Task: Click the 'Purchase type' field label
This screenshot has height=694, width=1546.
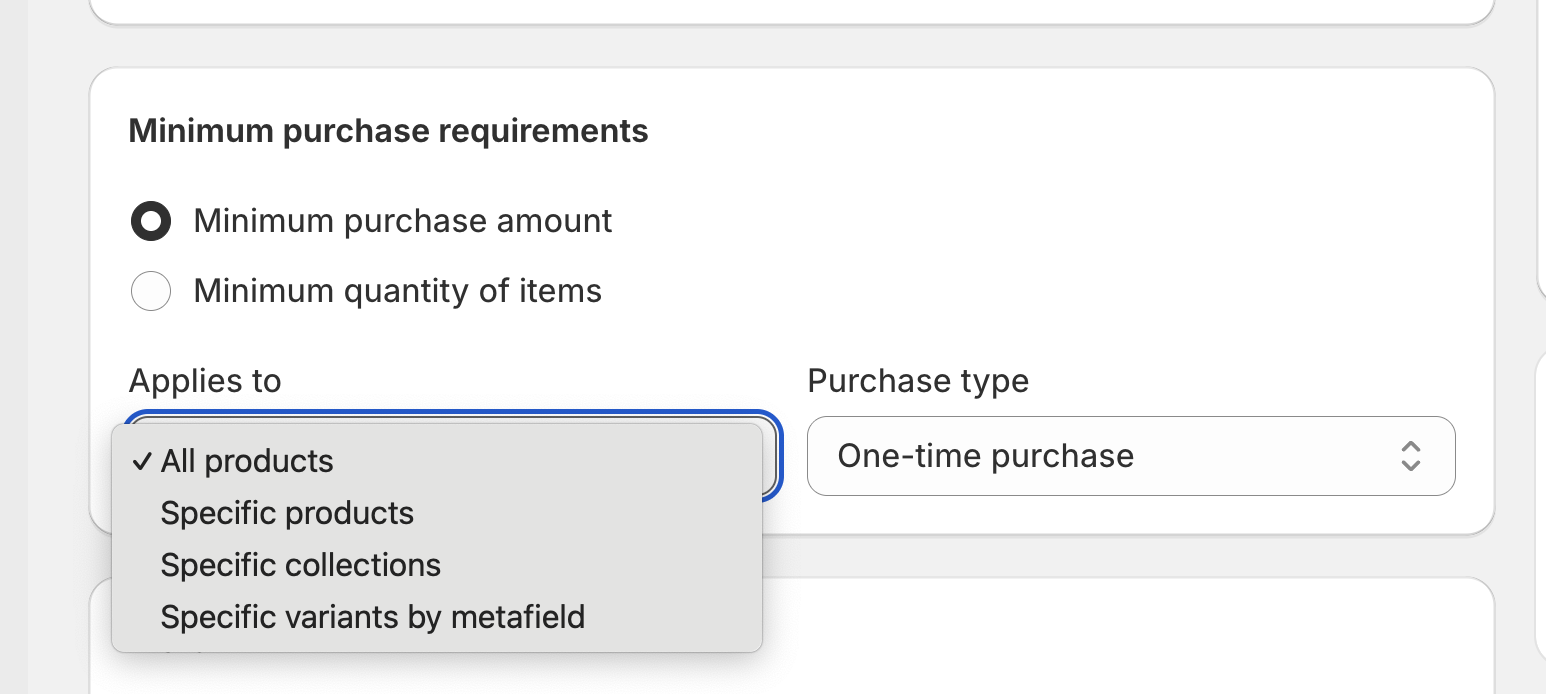Action: (917, 381)
